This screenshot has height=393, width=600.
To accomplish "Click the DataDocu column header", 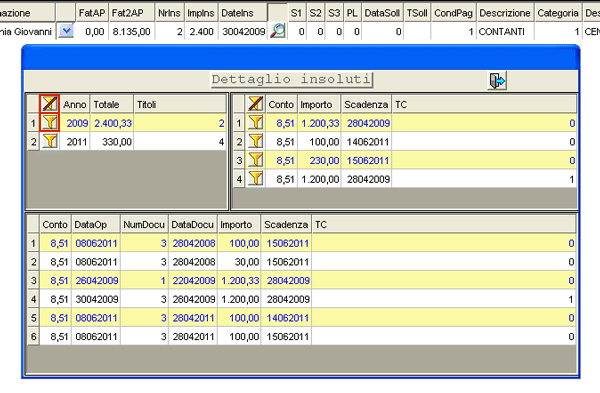I will 193,225.
